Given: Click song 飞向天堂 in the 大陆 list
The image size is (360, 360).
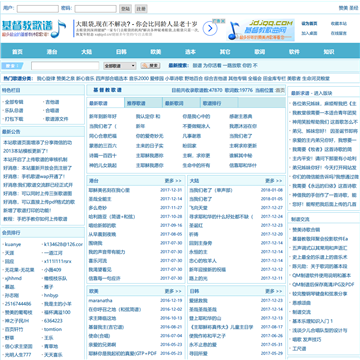Looking at the screenshot, I should pos(198,208).
